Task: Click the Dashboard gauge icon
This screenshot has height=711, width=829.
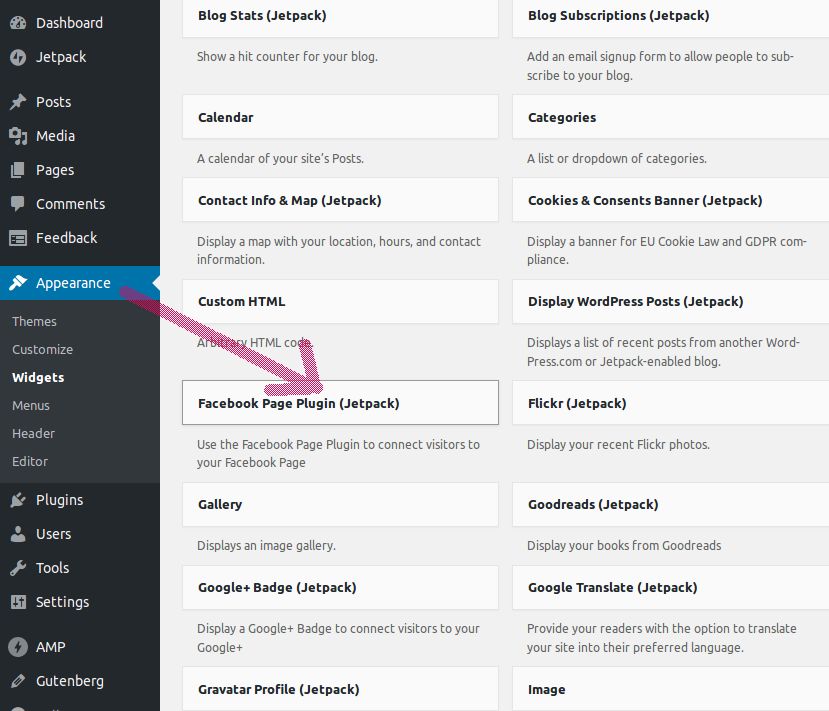Action: click(x=18, y=23)
